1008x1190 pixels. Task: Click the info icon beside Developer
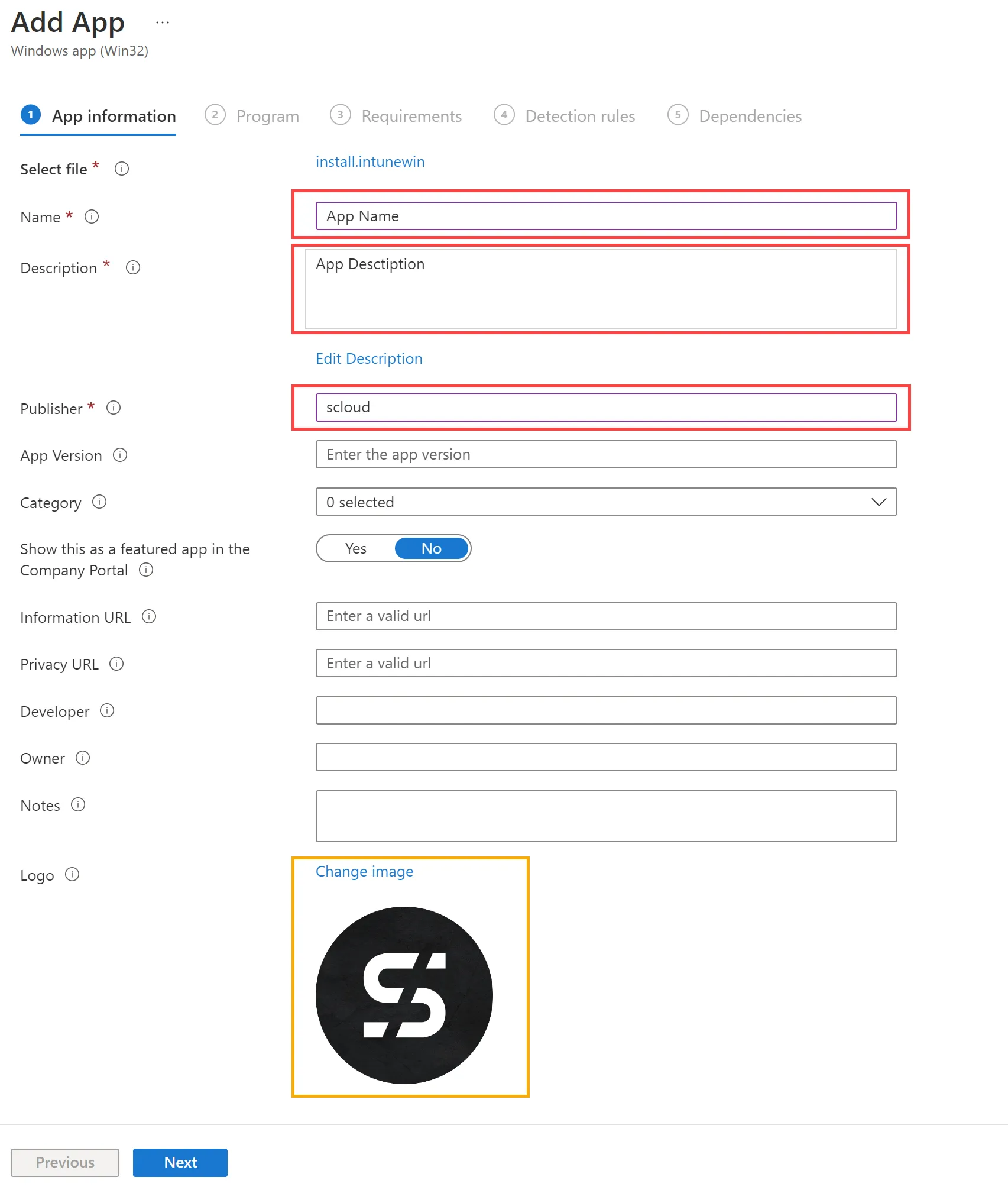pos(107,710)
